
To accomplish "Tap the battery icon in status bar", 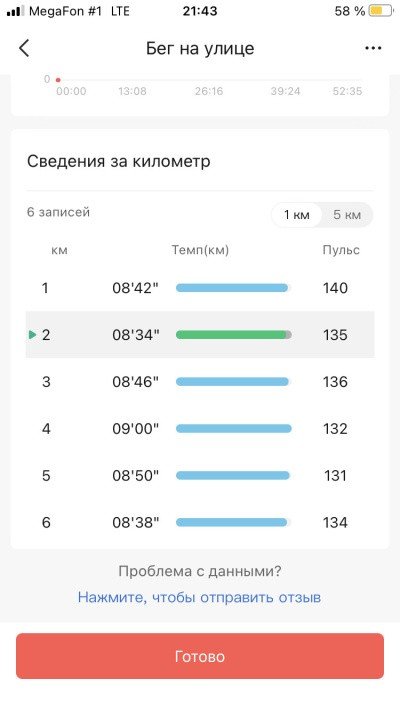I will pos(380,11).
